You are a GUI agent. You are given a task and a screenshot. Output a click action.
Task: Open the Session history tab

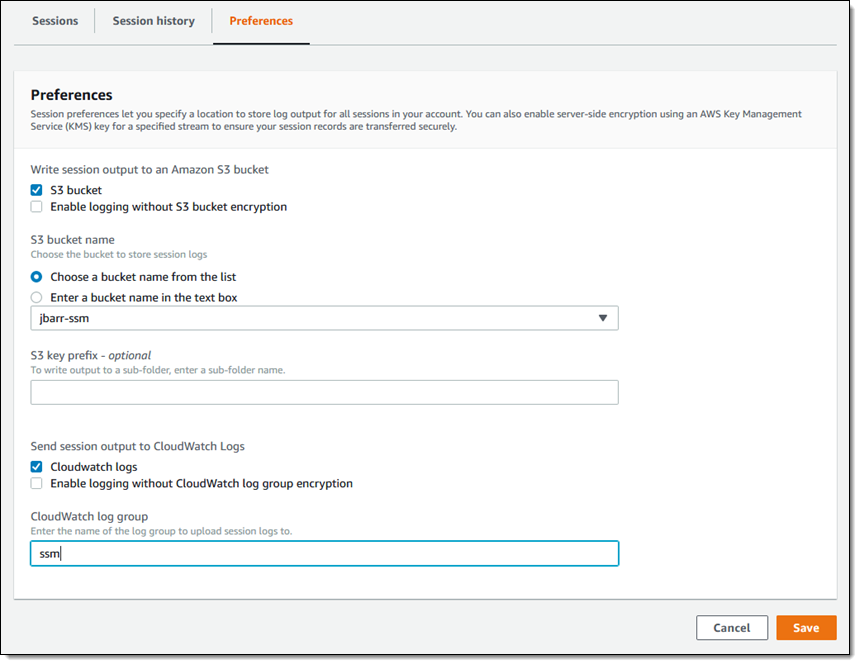(x=153, y=21)
